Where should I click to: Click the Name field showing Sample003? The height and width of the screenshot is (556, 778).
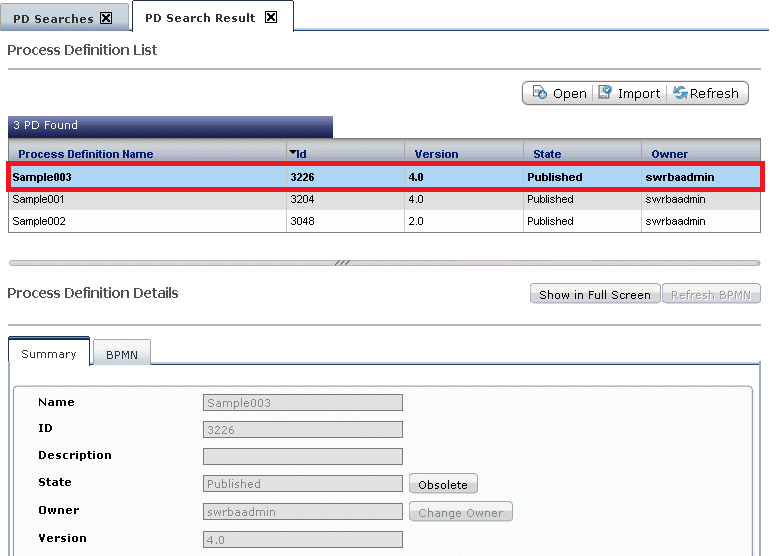coord(303,402)
